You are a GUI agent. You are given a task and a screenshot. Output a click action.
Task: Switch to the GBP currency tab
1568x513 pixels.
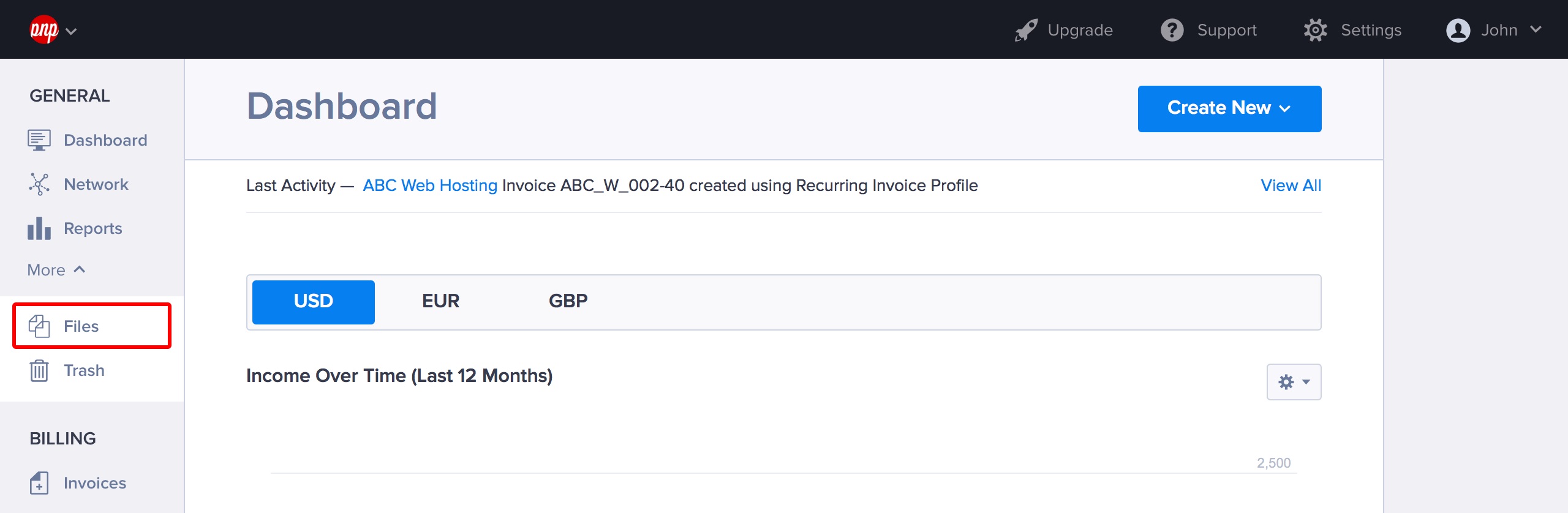point(568,301)
